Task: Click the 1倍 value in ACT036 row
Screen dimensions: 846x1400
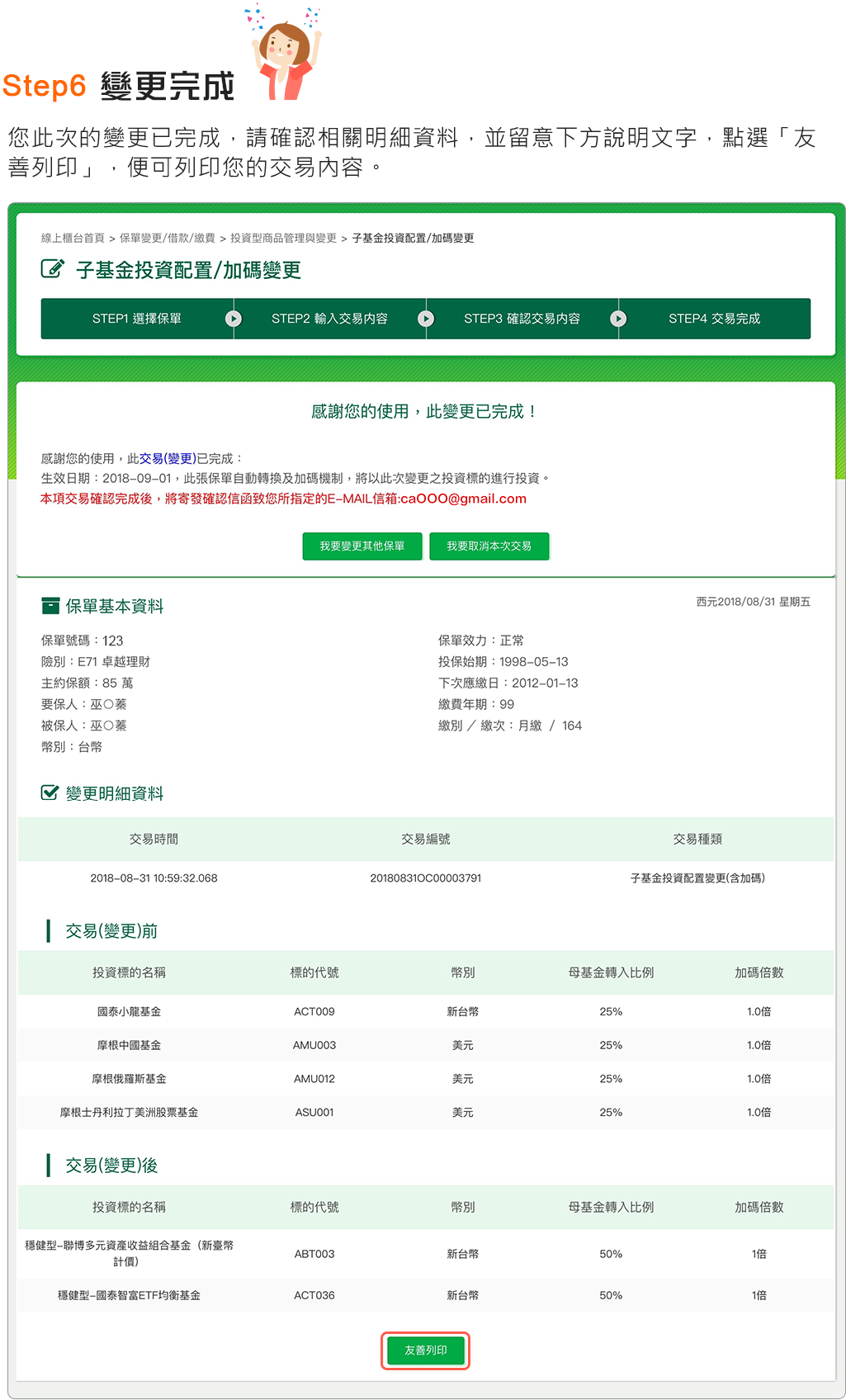Action: point(759,1295)
